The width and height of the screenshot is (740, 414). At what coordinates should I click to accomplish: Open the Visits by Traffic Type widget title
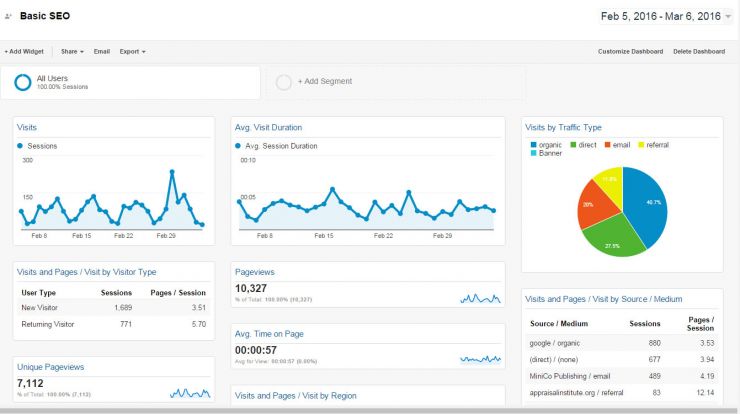563,127
